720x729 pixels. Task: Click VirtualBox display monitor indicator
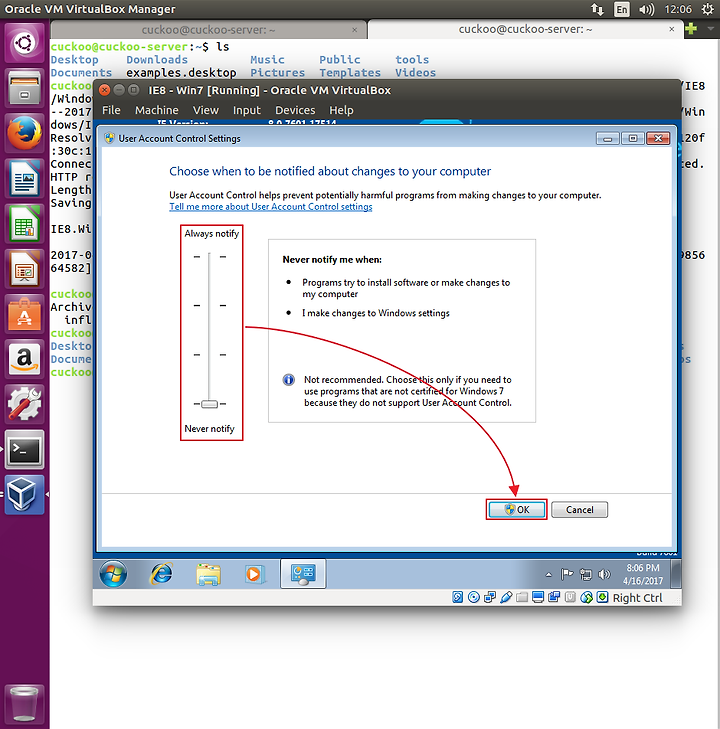pyautogui.click(x=538, y=597)
